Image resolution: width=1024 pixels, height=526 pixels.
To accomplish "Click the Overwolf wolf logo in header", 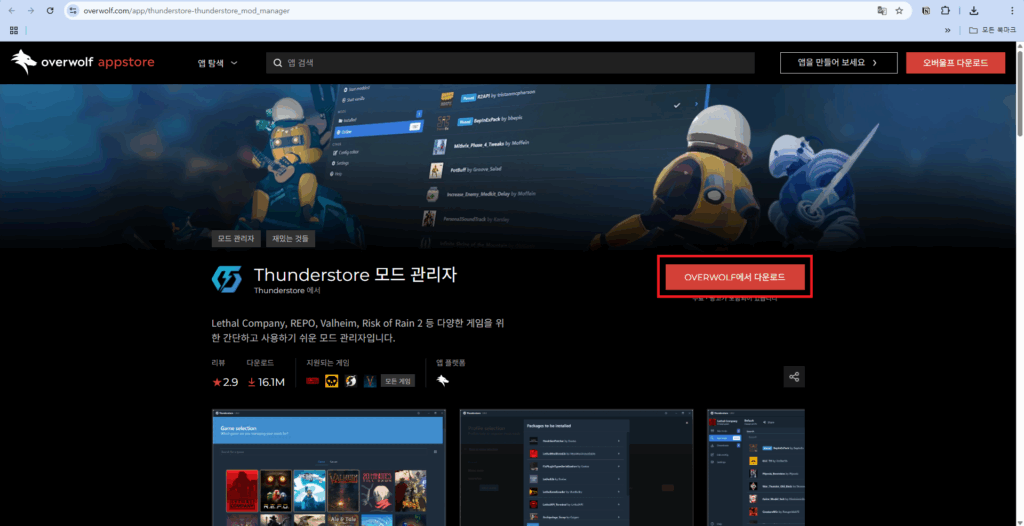I will (24, 62).
